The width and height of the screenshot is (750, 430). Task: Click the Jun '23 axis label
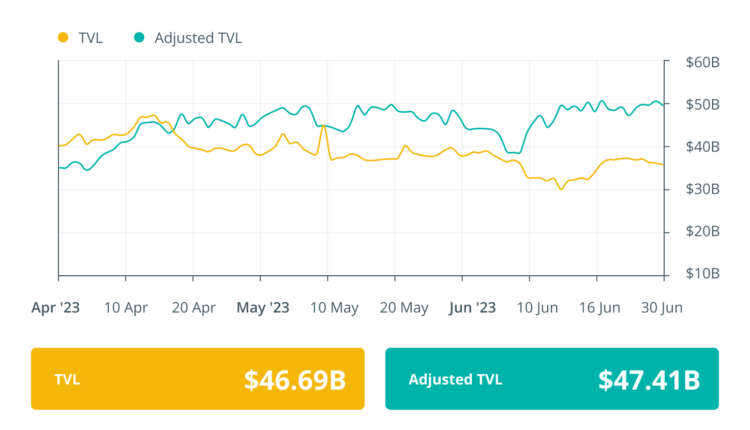point(470,308)
